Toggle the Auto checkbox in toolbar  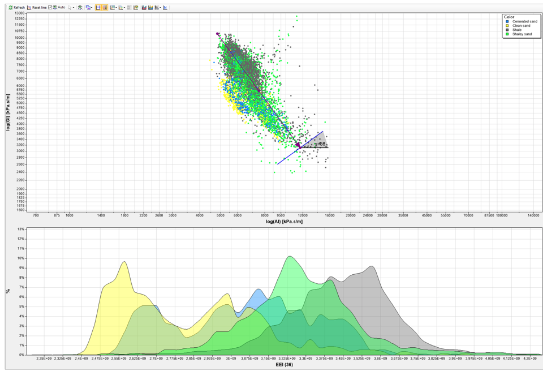click(x=50, y=7)
